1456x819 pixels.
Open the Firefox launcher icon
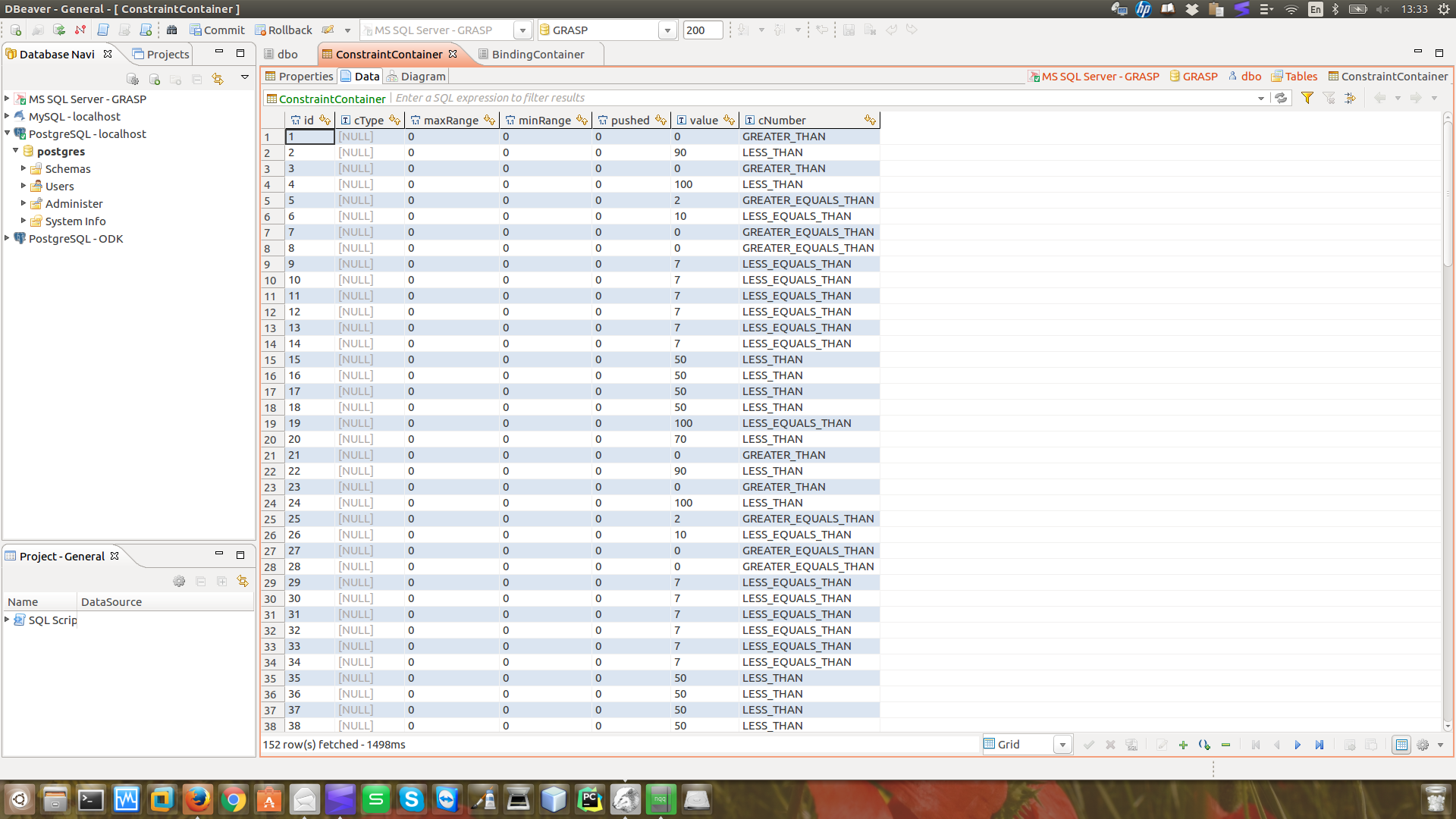[x=198, y=799]
